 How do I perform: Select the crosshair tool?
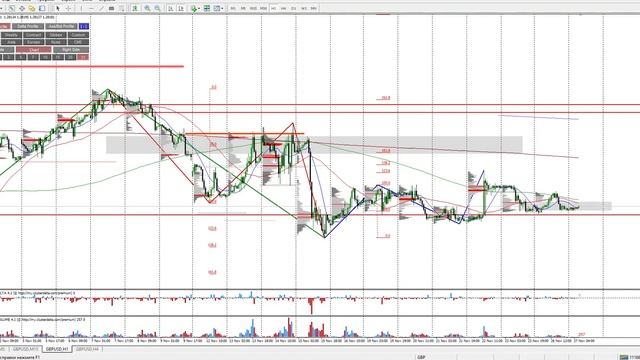pos(69,8)
